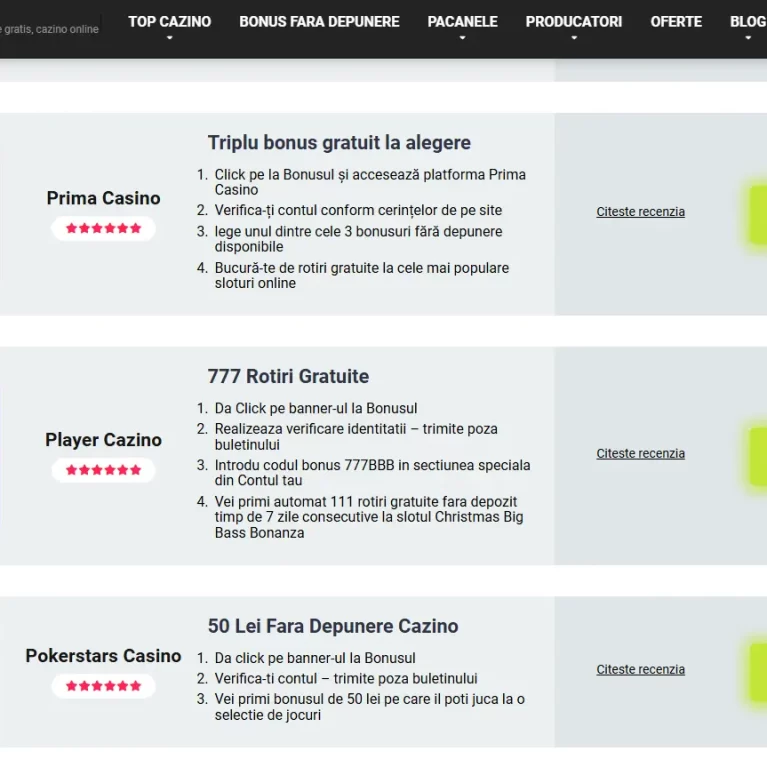Expand TOP CAZINO dropdown arrow
Screen dimensions: 767x767
pyautogui.click(x=169, y=38)
